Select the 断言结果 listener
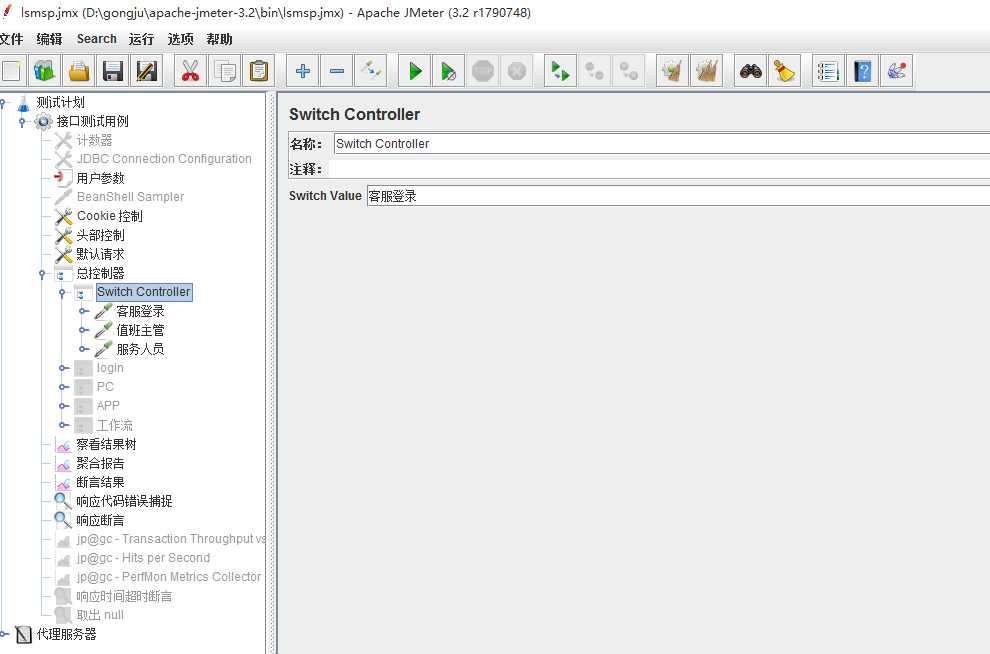Image resolution: width=990 pixels, height=654 pixels. coord(100,482)
